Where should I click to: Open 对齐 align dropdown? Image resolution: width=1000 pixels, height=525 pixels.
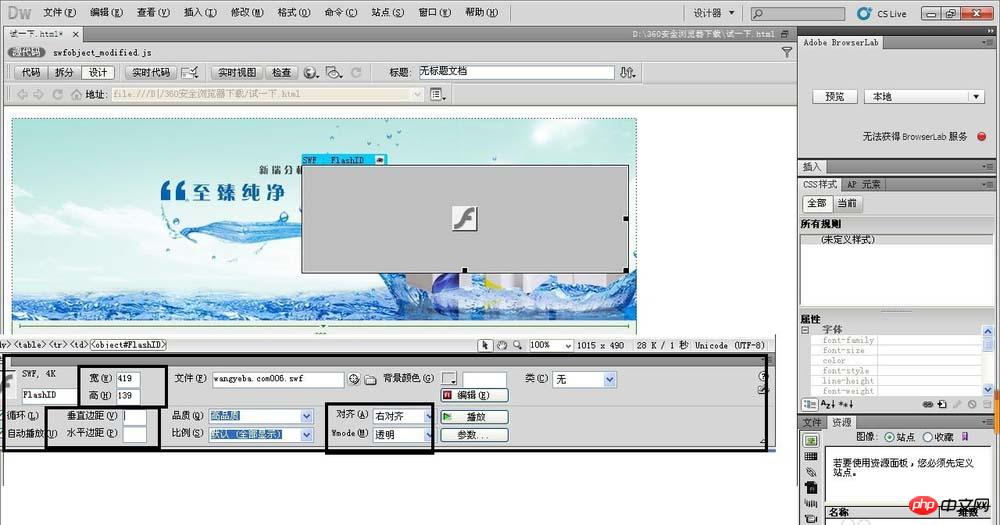402,416
